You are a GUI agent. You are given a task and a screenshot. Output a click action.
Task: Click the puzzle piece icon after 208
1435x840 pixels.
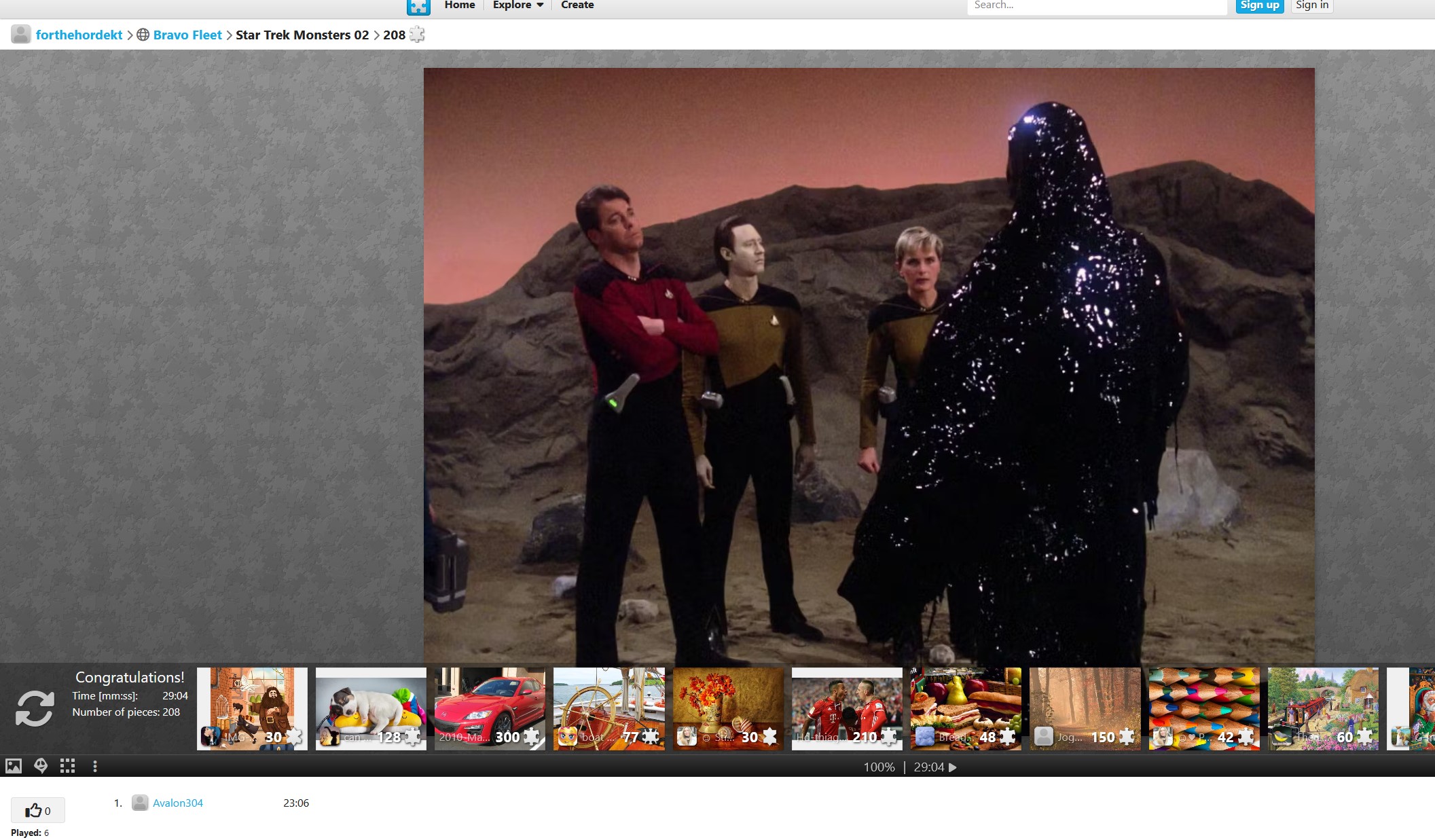pos(417,34)
